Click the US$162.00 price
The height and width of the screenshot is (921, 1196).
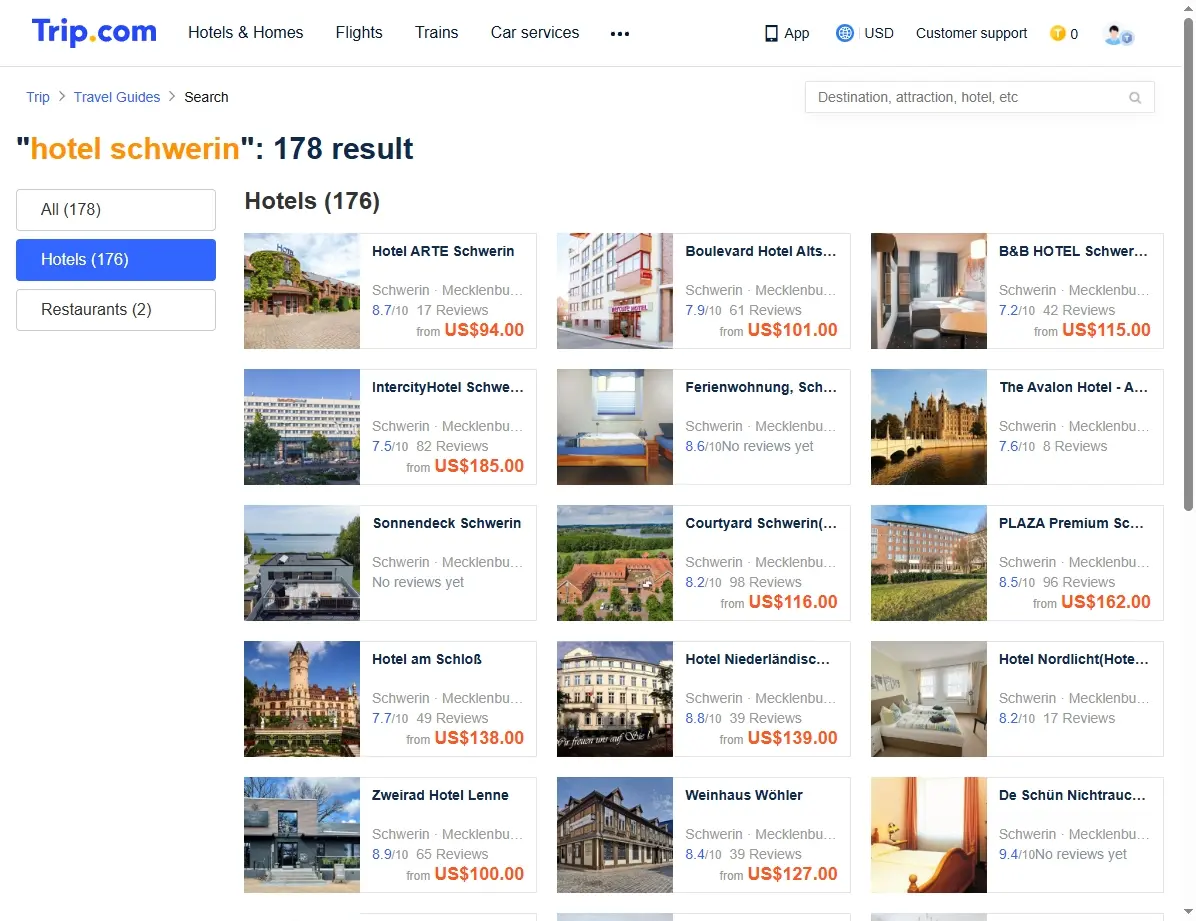[1106, 601]
